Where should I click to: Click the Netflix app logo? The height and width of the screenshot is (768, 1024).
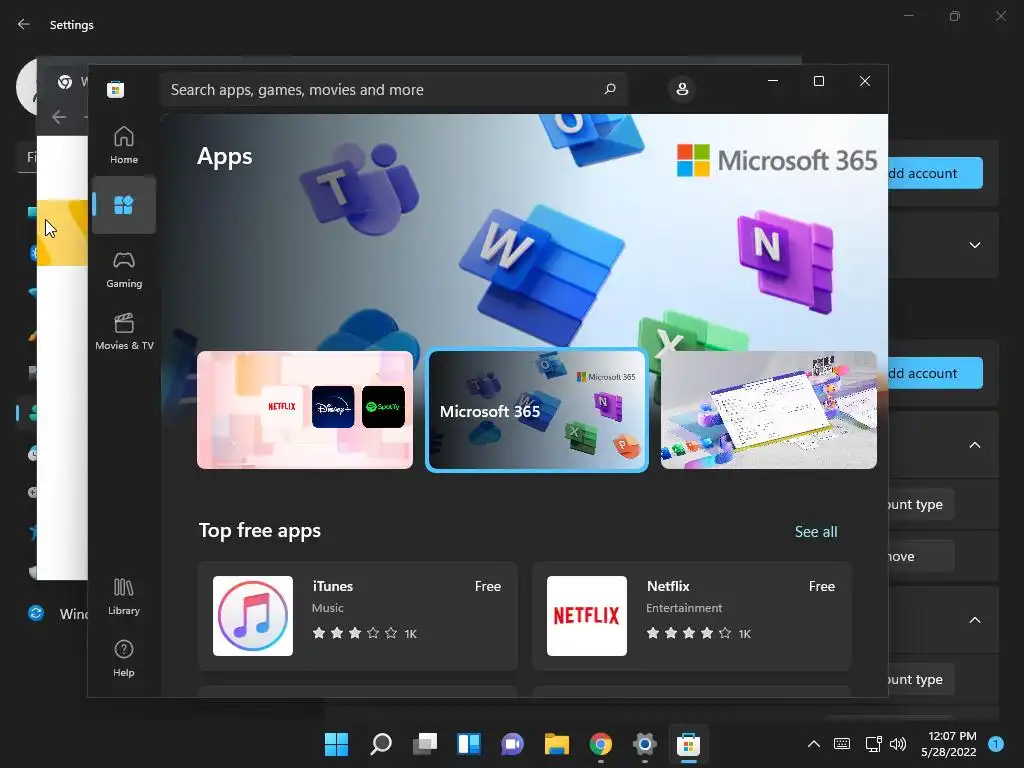click(586, 616)
